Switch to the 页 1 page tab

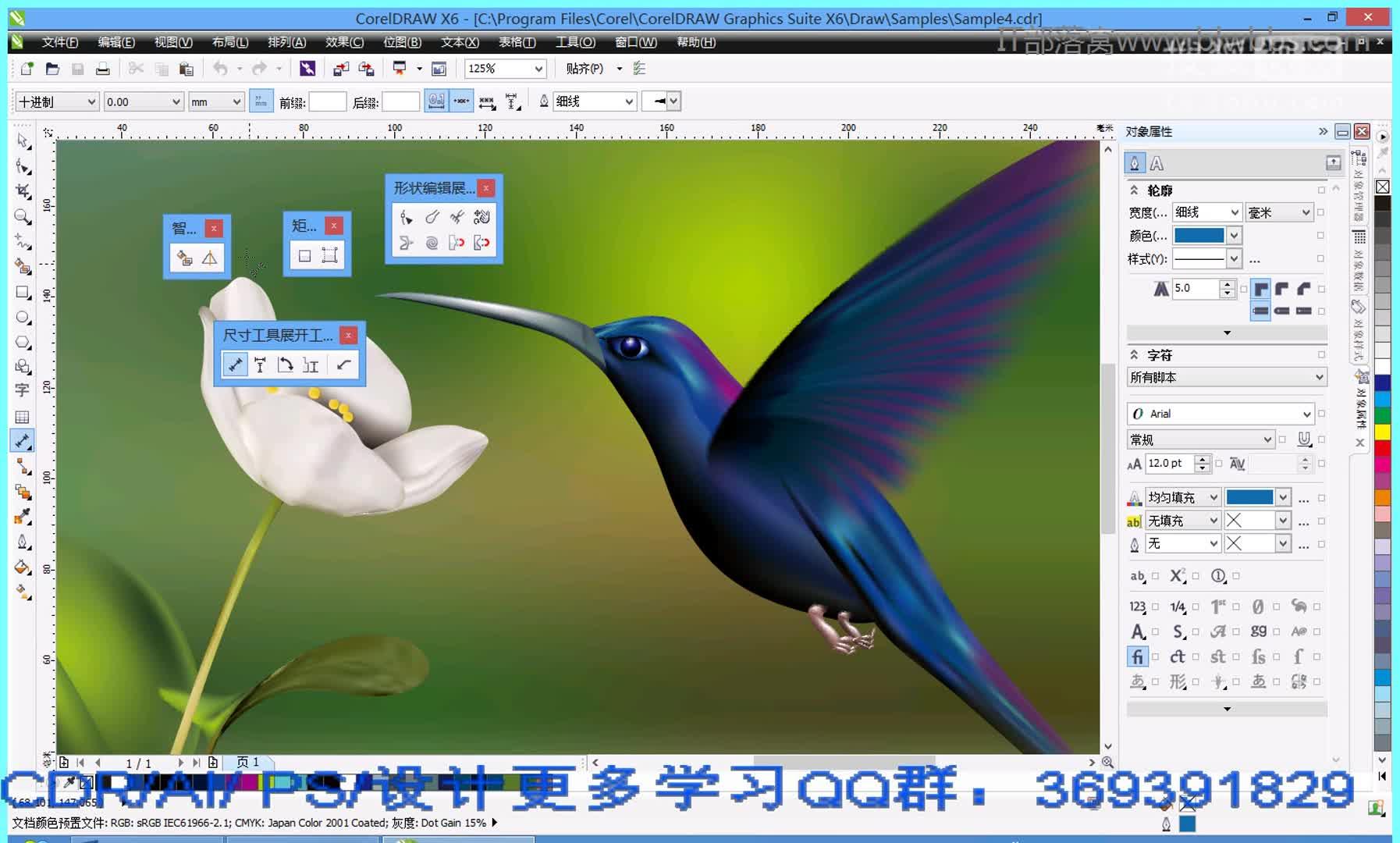(x=248, y=763)
